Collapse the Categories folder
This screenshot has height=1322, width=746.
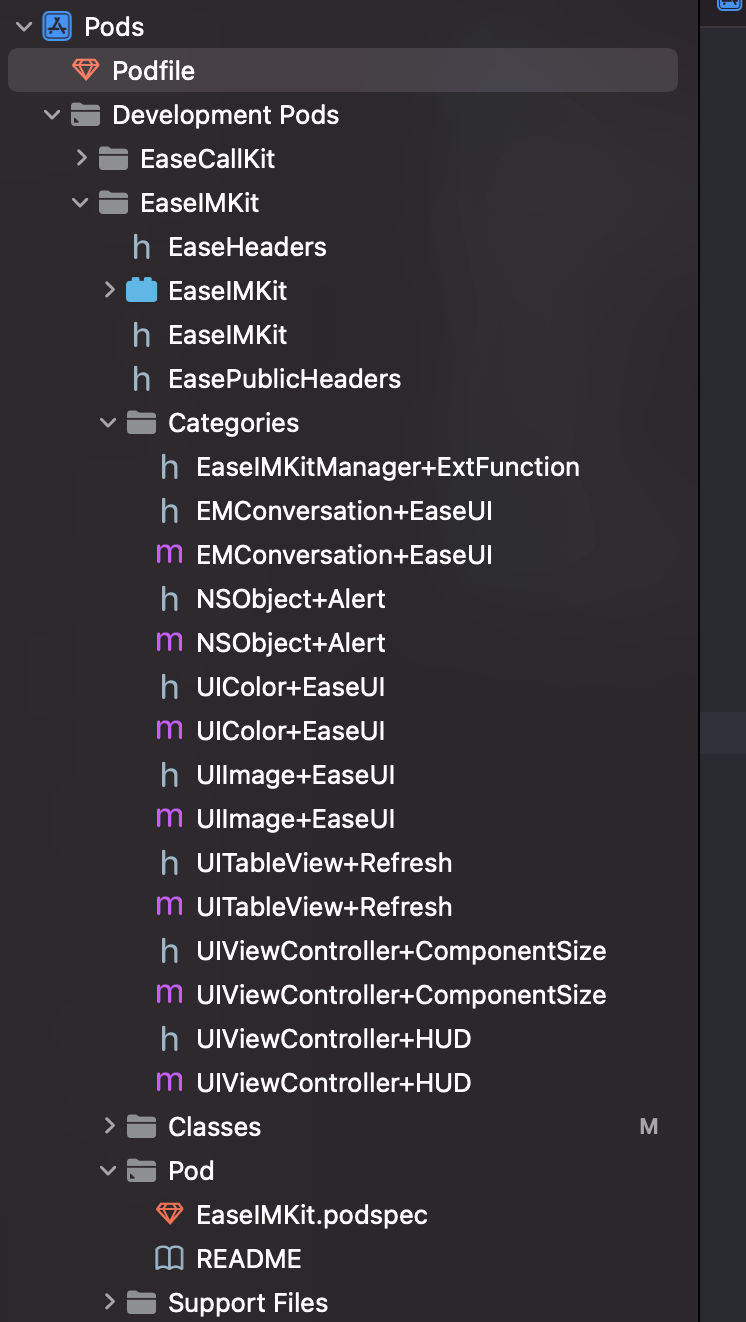coord(109,423)
